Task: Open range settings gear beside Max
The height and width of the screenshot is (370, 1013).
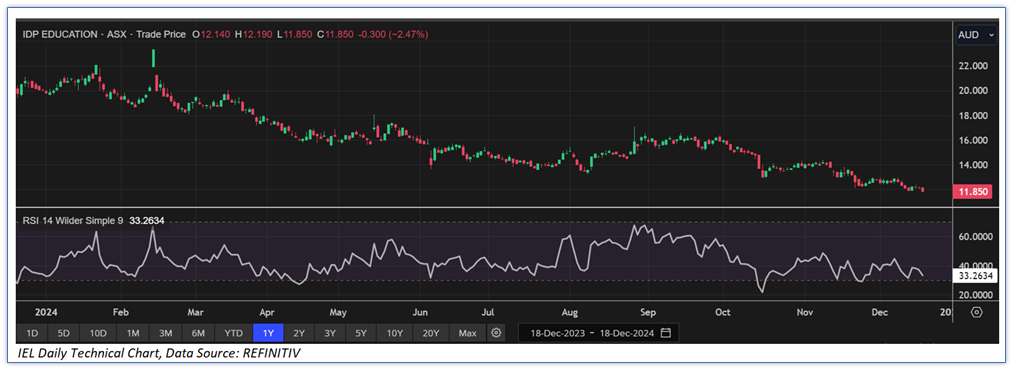Action: [x=496, y=333]
